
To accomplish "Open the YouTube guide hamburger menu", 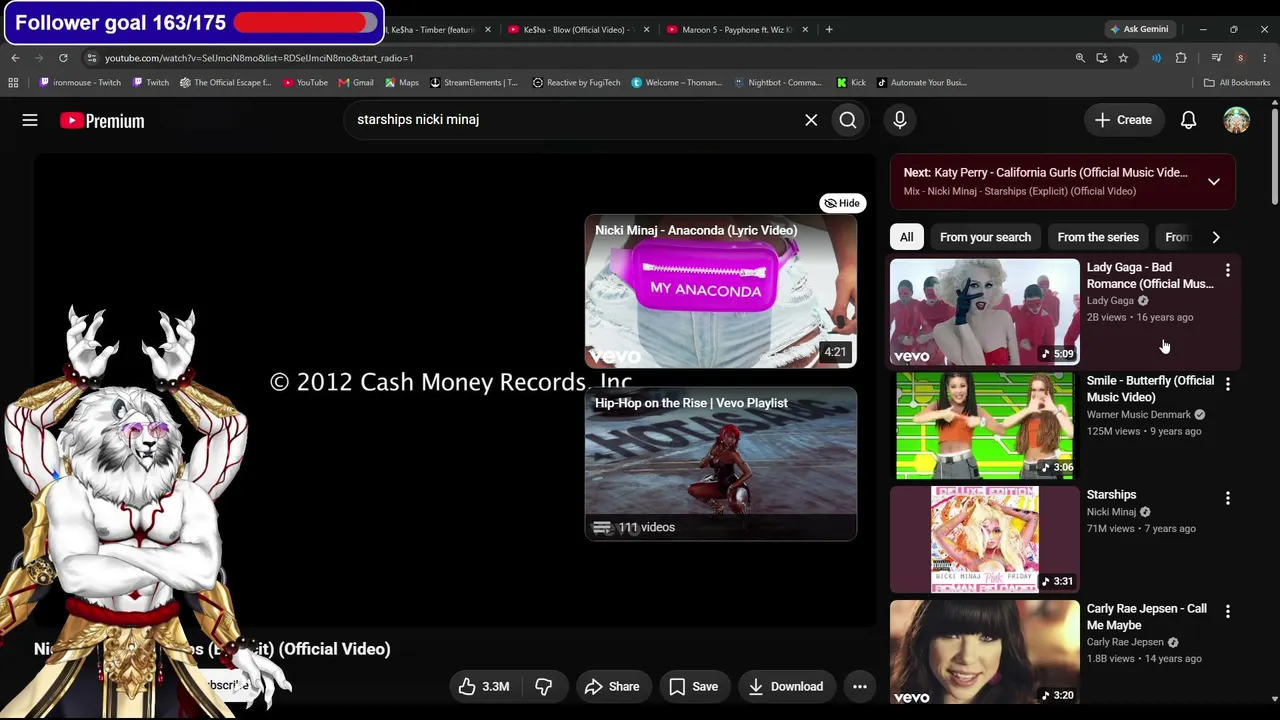I will [x=30, y=120].
